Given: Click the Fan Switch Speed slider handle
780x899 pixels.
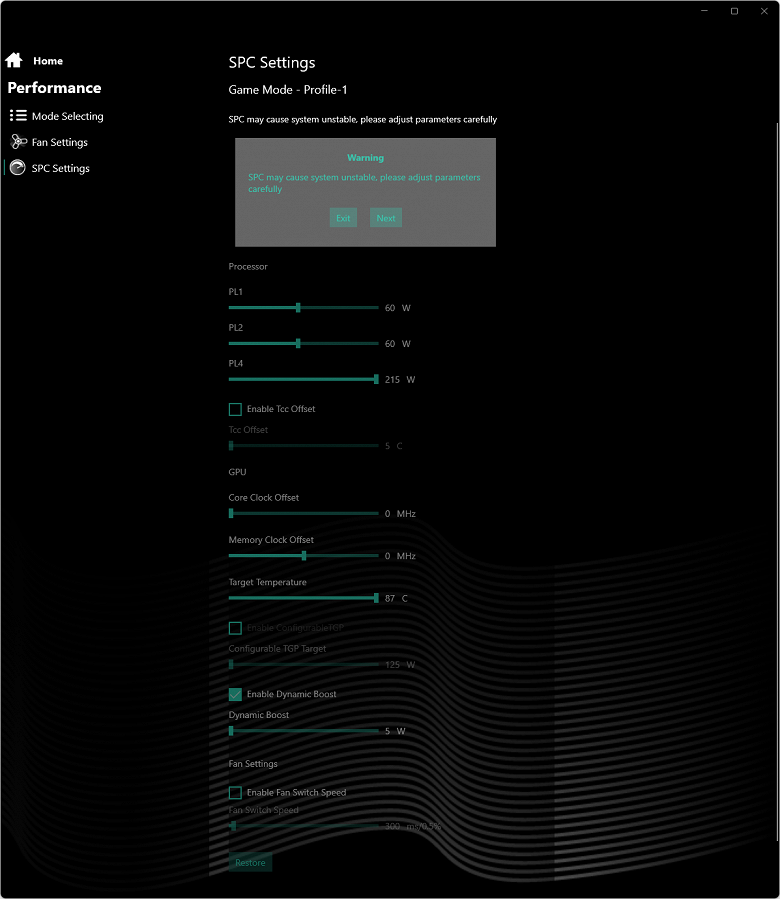Looking at the screenshot, I should pos(233,826).
